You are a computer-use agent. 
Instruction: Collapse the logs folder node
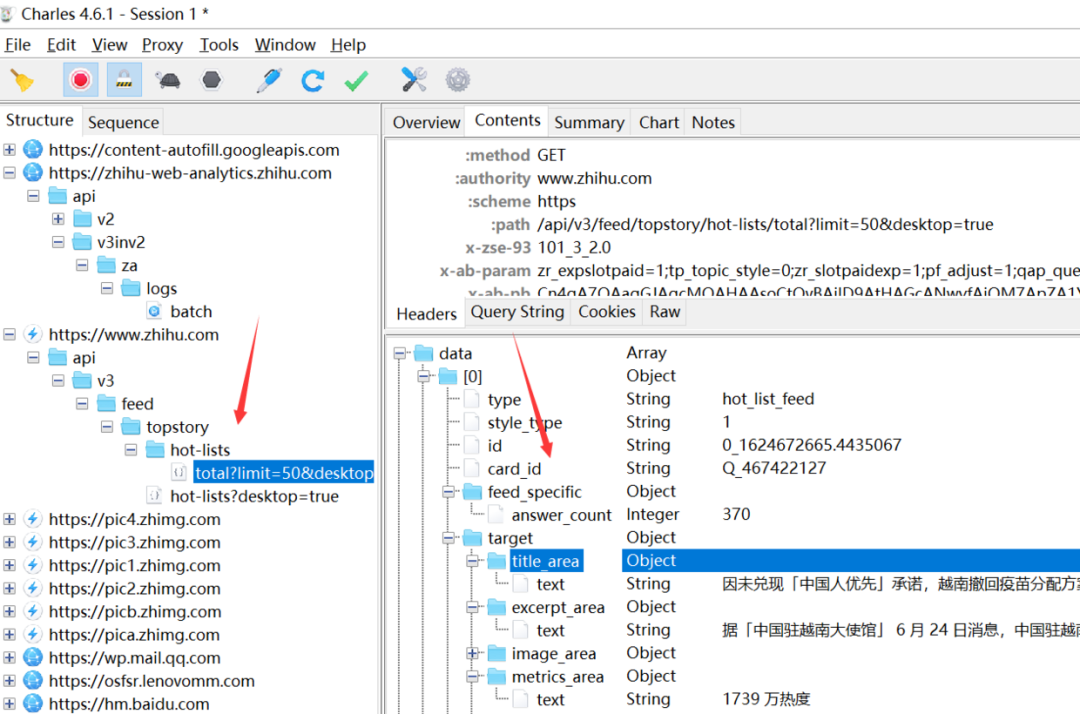pyautogui.click(x=107, y=288)
